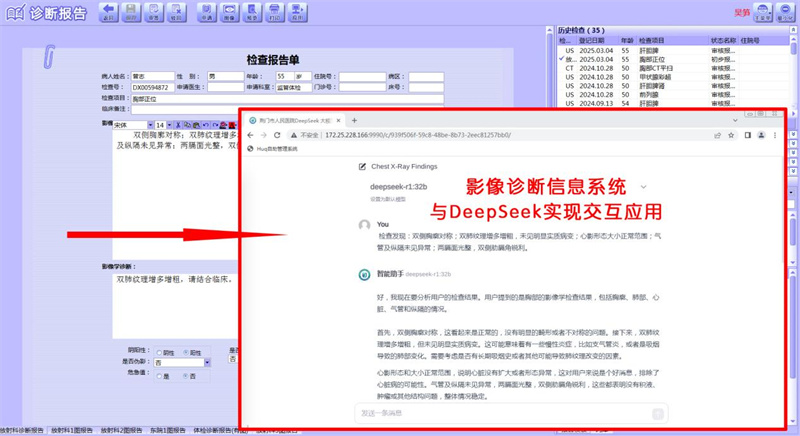Open the 图像 image viewer toolbar button
This screenshot has width=800, height=436.
[x=229, y=12]
